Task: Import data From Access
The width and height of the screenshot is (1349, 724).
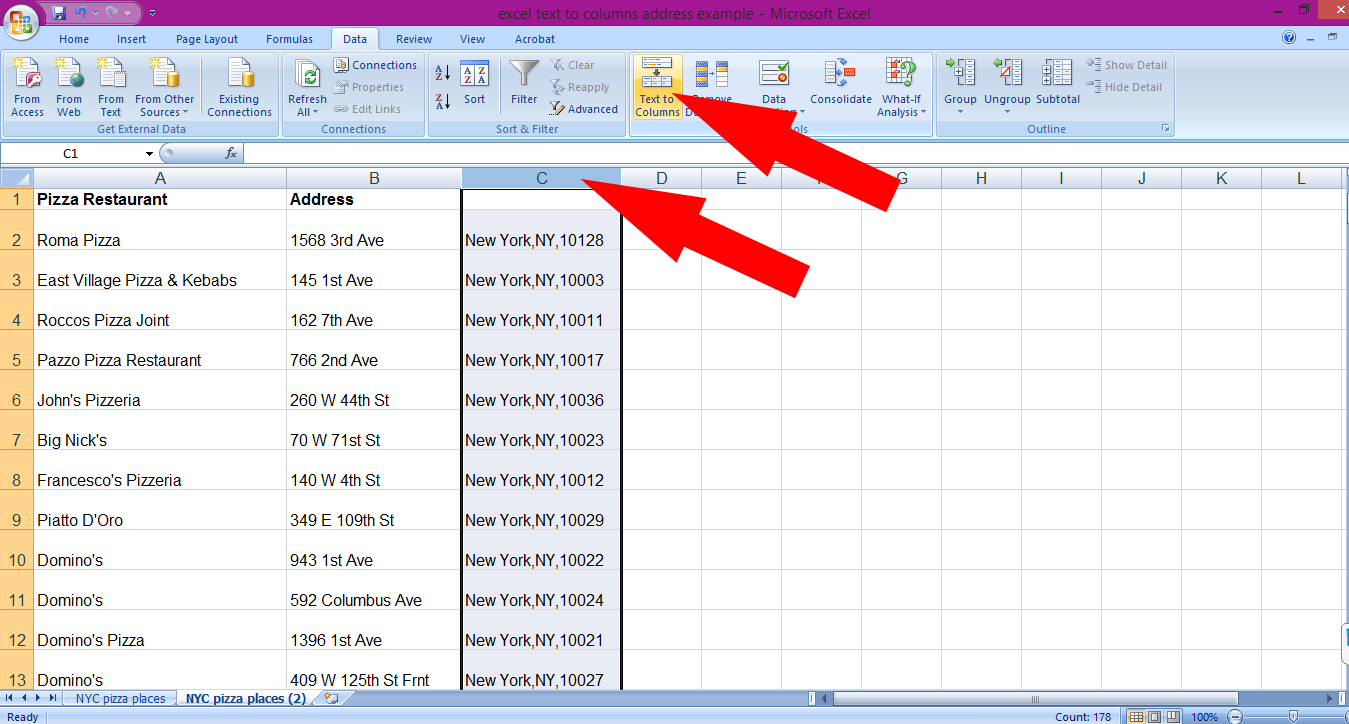Action: pos(27,88)
